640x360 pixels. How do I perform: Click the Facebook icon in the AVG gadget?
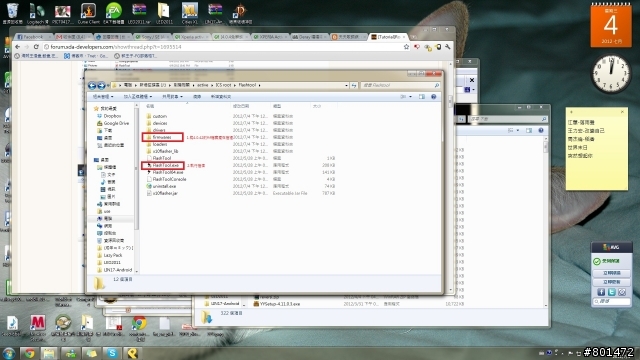[x=601, y=292]
